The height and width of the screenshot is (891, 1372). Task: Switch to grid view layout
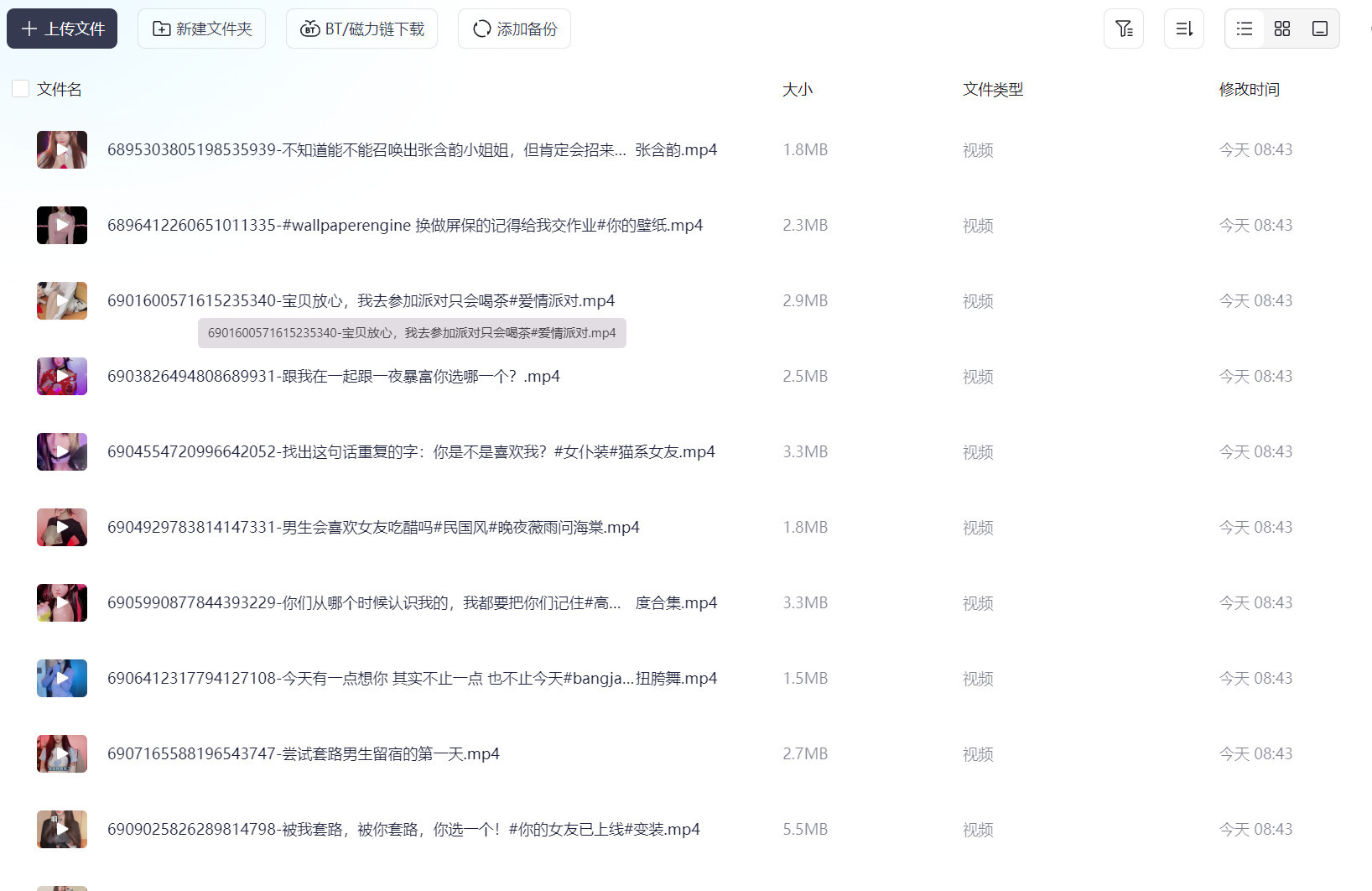(x=1282, y=29)
